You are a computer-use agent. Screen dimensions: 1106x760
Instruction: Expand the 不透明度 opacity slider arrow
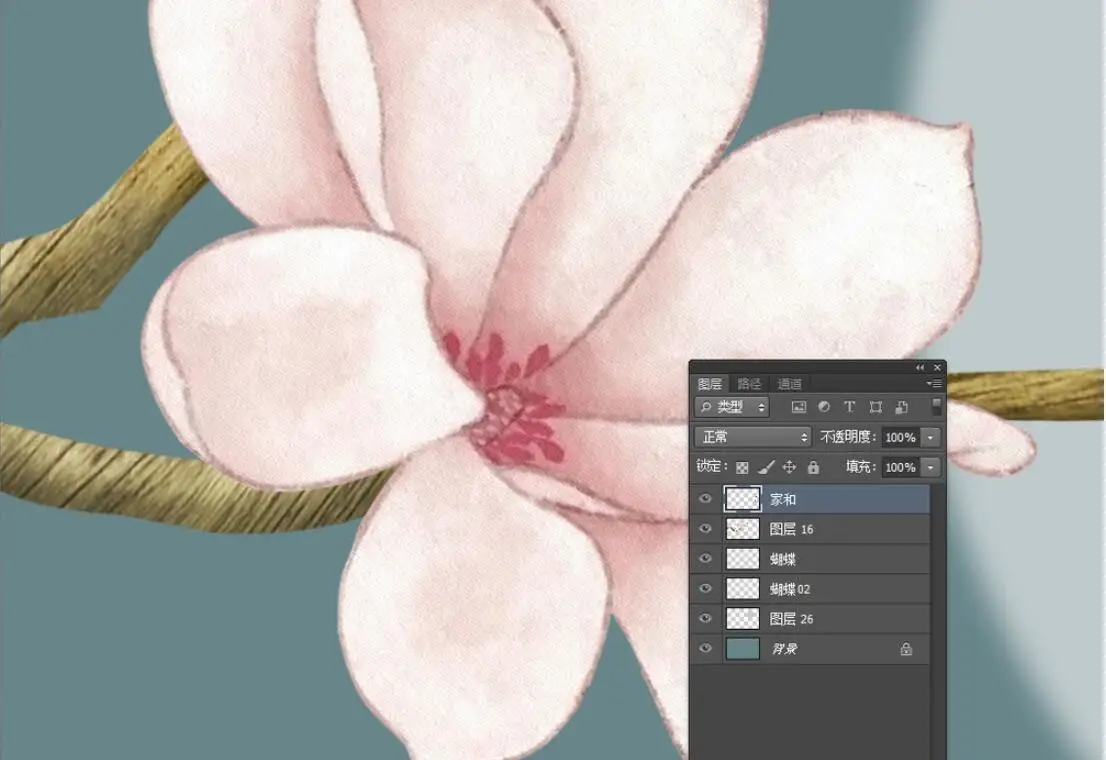930,438
